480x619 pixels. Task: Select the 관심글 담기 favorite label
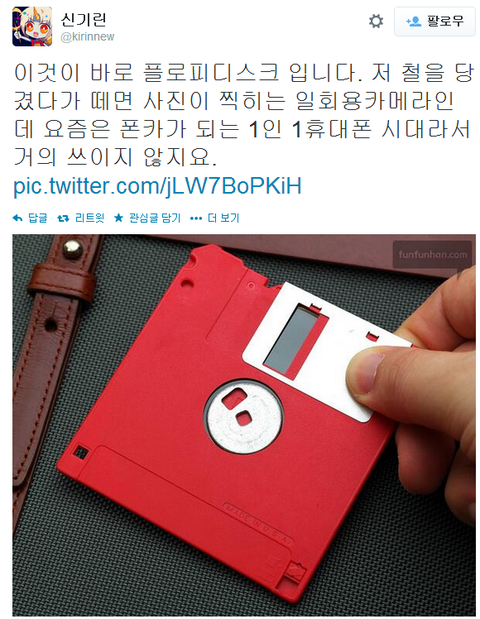point(155,218)
